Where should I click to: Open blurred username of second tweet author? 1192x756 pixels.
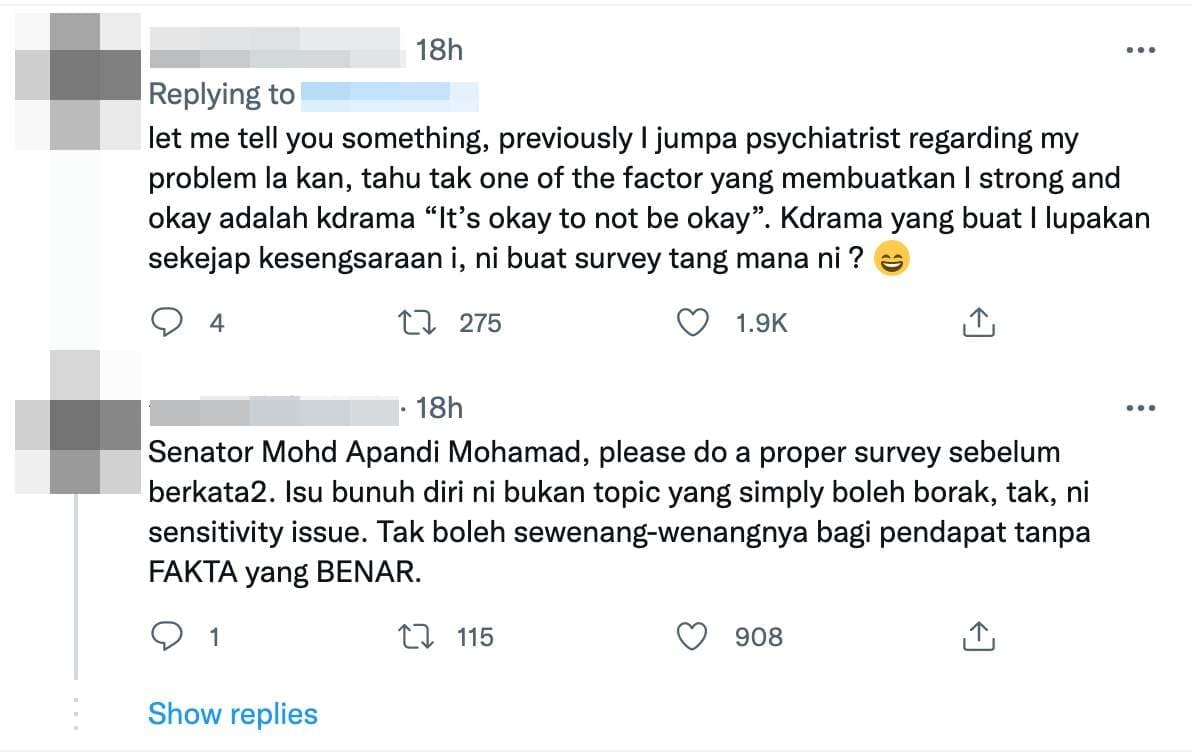(x=274, y=410)
